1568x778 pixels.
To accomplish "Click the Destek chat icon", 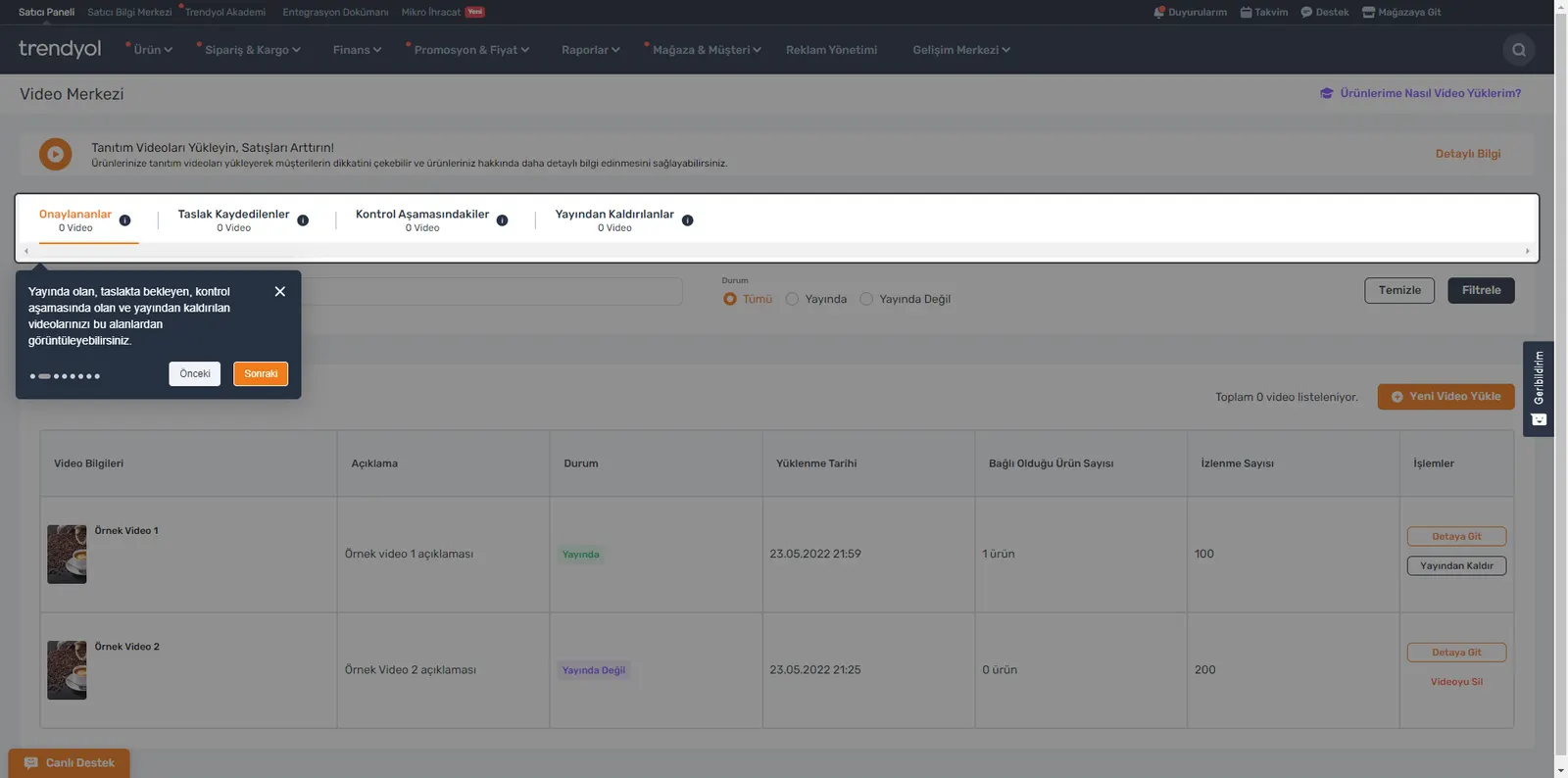I will tap(1306, 13).
